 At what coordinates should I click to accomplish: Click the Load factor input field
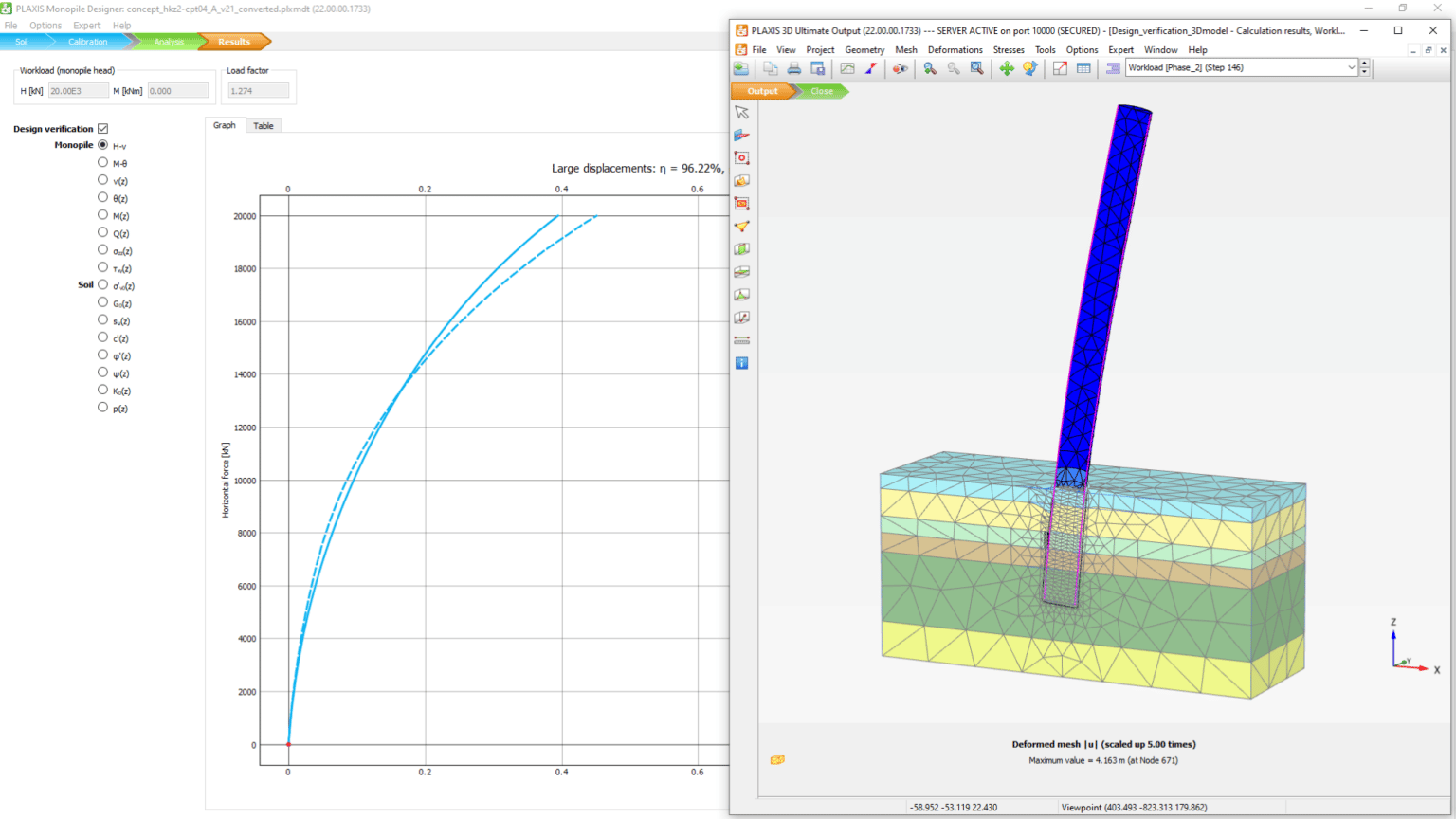(258, 91)
